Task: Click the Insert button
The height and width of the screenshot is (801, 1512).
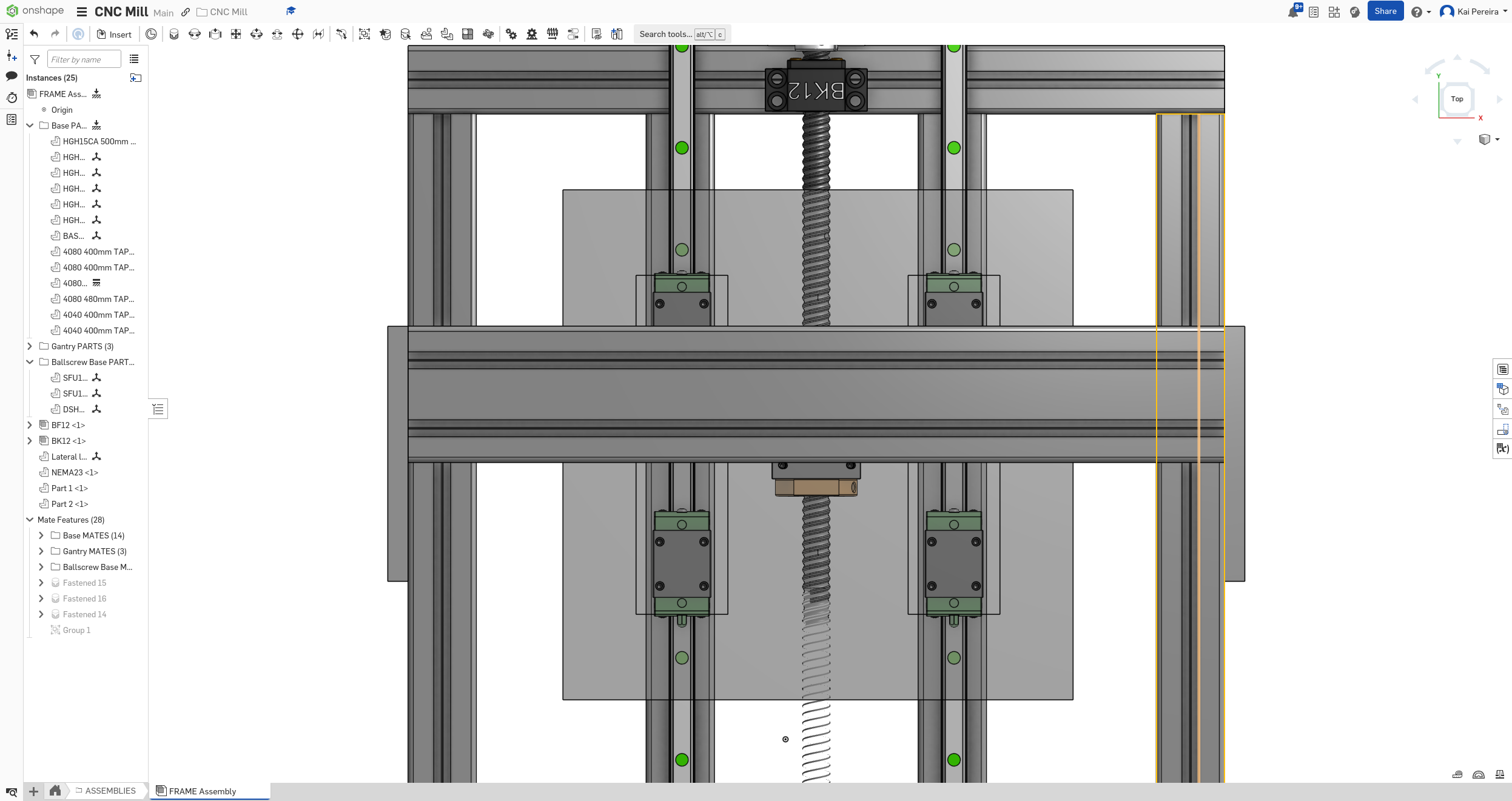Action: click(114, 34)
